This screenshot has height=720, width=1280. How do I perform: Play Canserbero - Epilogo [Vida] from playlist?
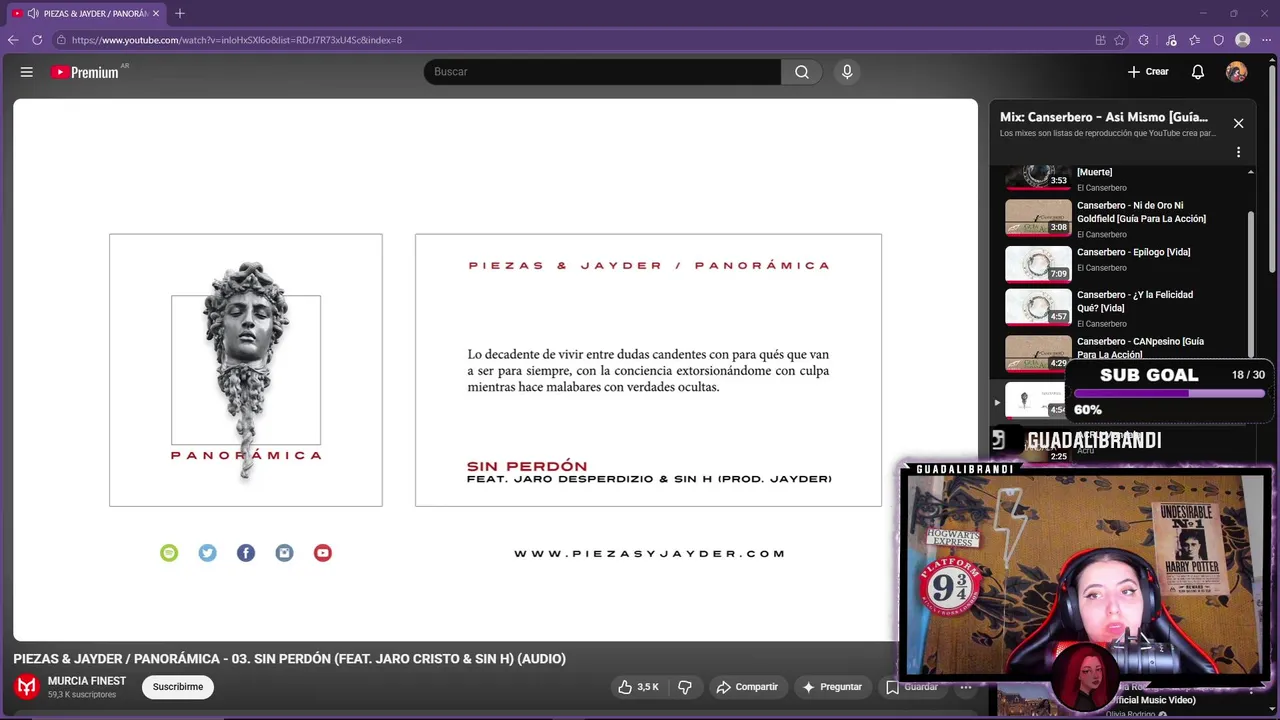click(1133, 252)
